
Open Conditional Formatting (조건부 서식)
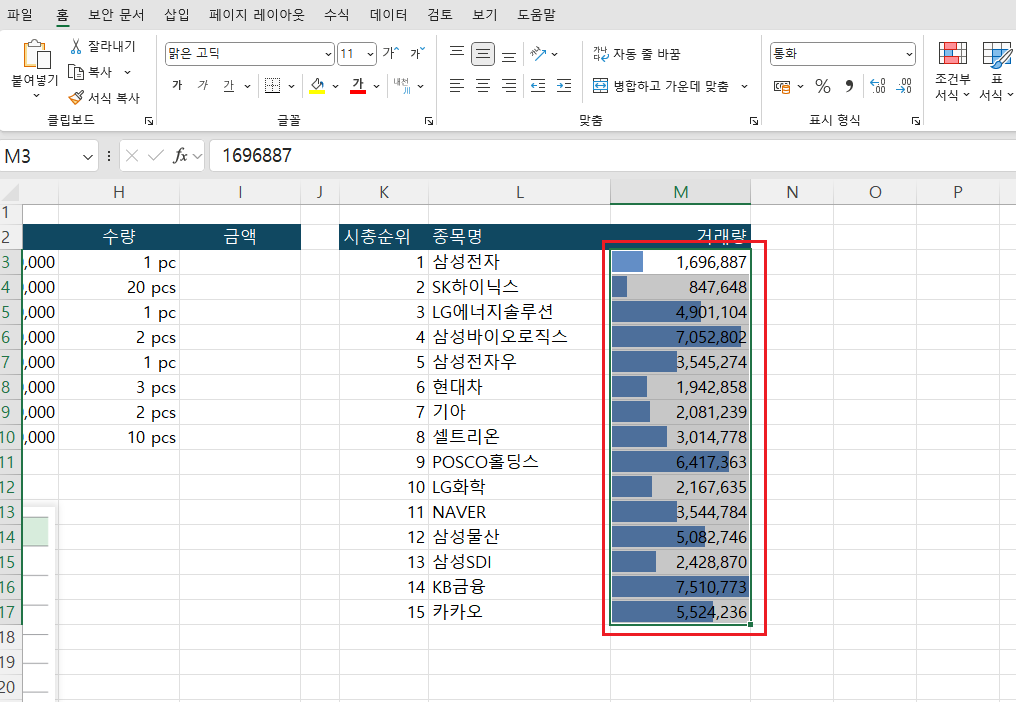tap(952, 70)
